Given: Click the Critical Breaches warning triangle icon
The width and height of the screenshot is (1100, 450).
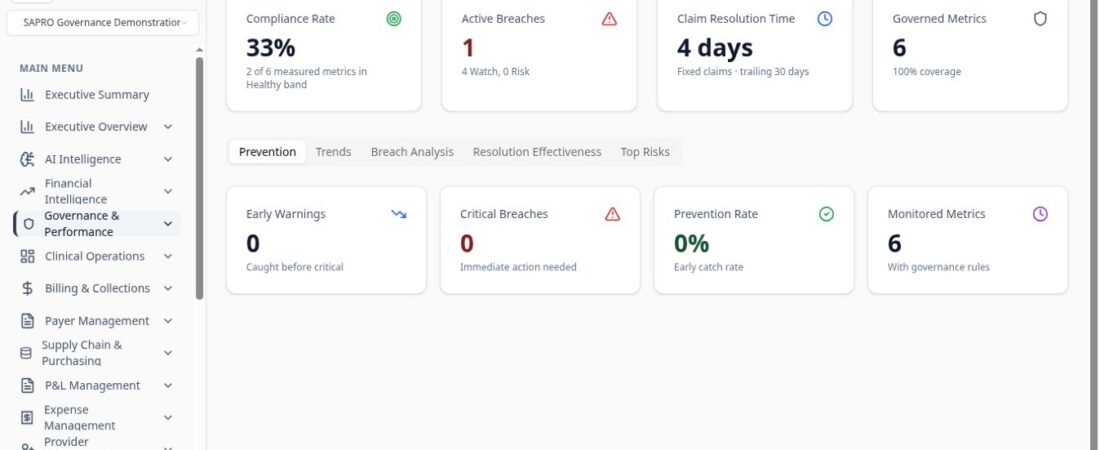Looking at the screenshot, I should [x=612, y=214].
